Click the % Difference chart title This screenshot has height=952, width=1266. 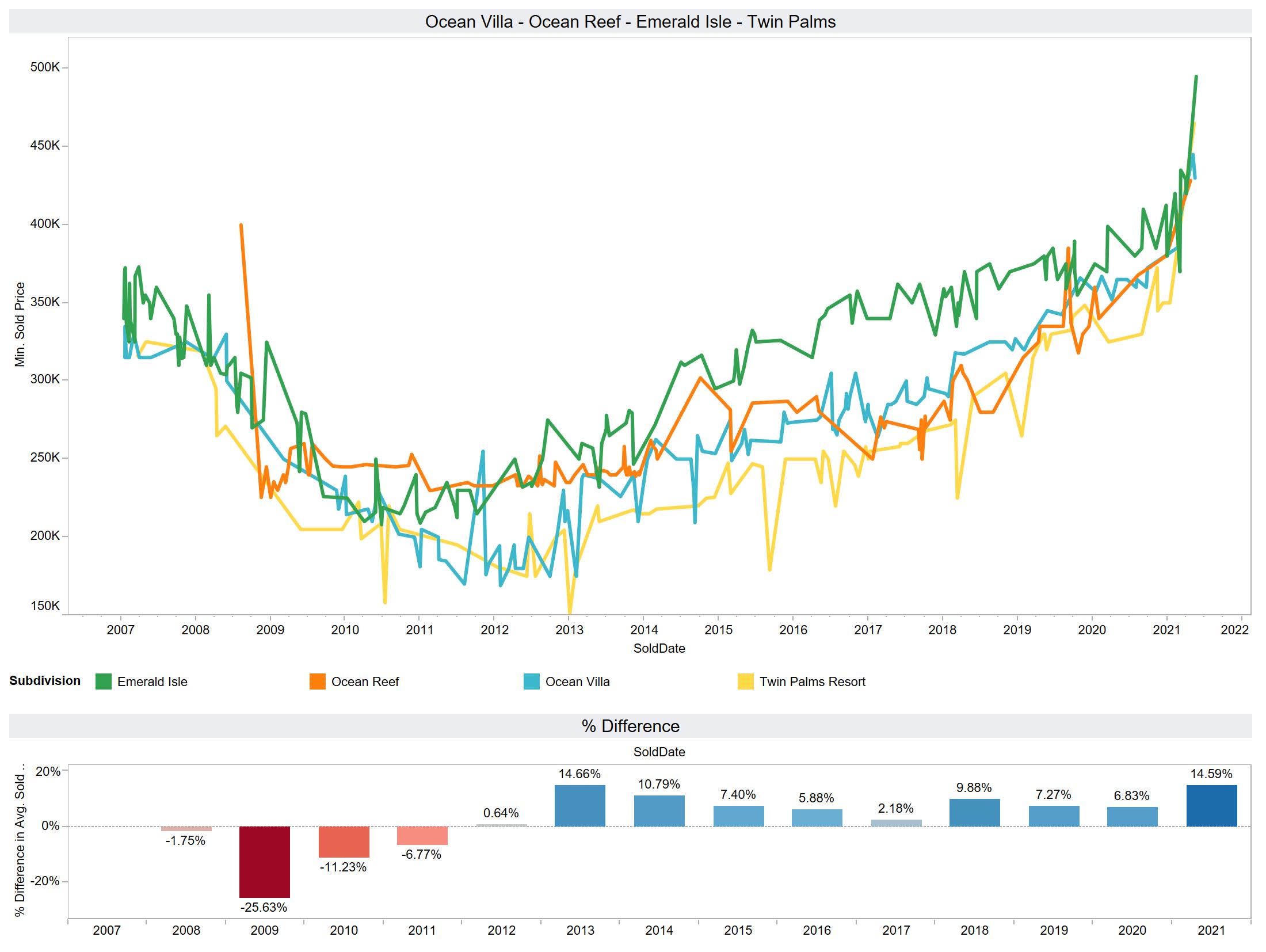pos(631,726)
